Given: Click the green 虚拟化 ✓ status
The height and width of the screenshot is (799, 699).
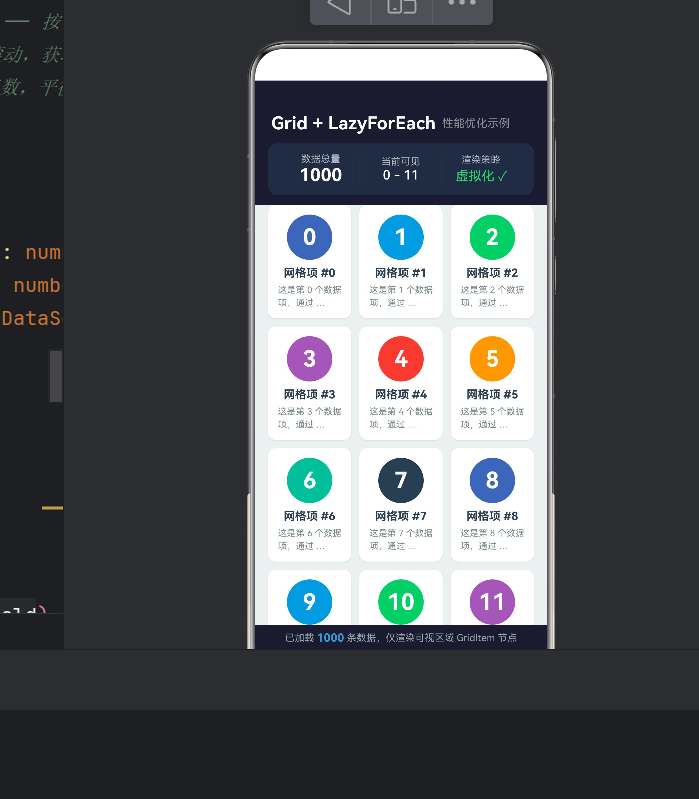Looking at the screenshot, I should [x=481, y=176].
